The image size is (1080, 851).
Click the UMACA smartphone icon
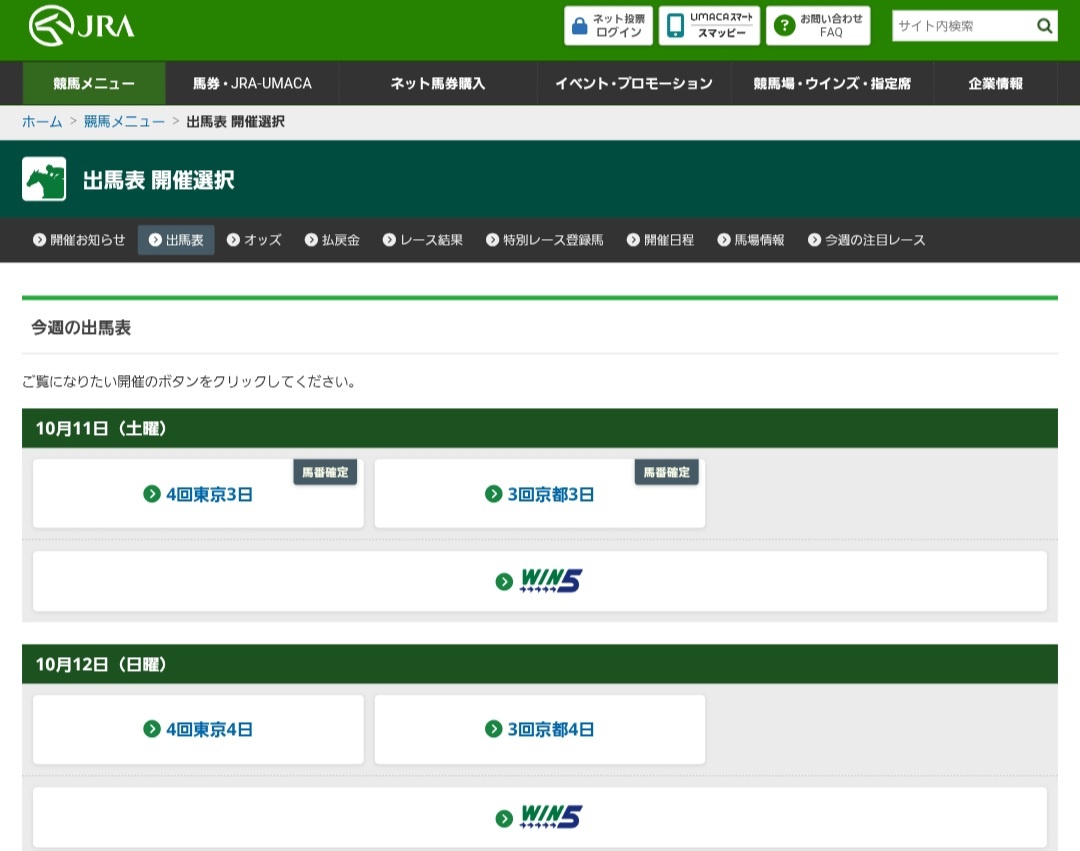pyautogui.click(x=676, y=25)
